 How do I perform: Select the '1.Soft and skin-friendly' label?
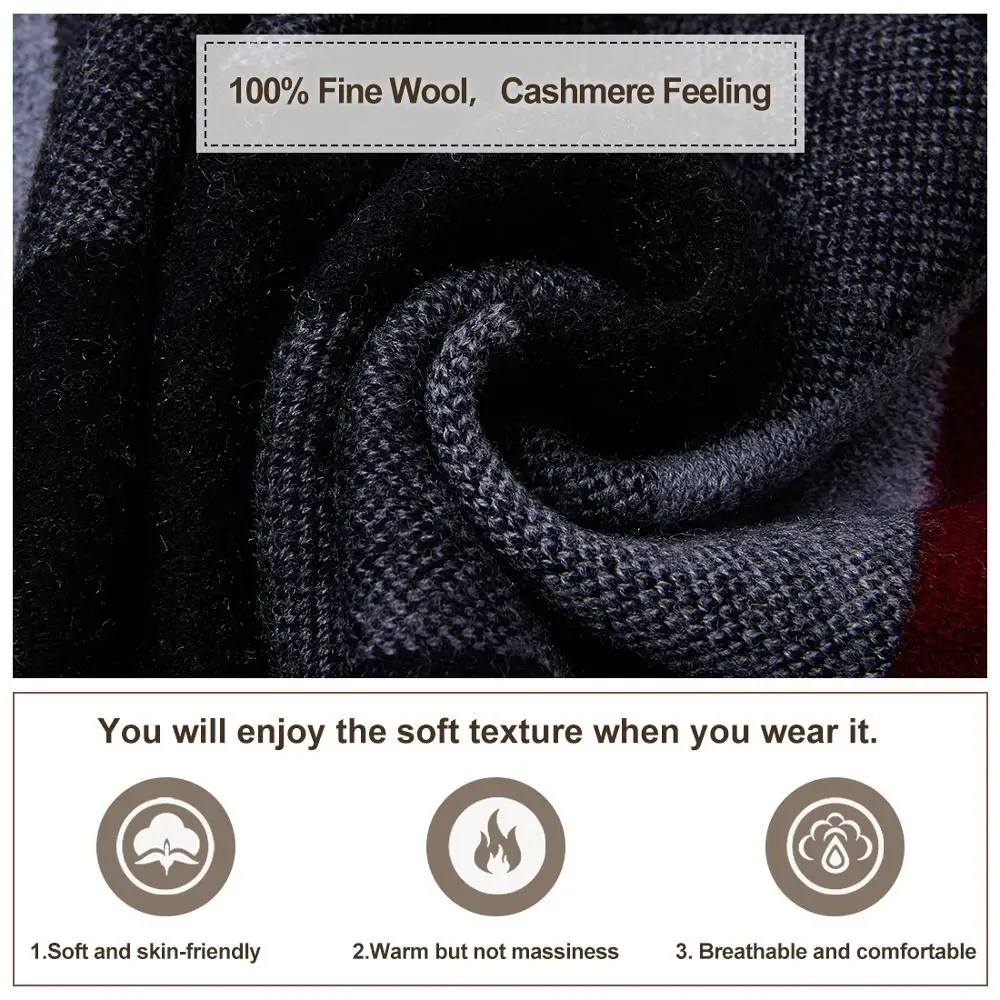(x=145, y=952)
